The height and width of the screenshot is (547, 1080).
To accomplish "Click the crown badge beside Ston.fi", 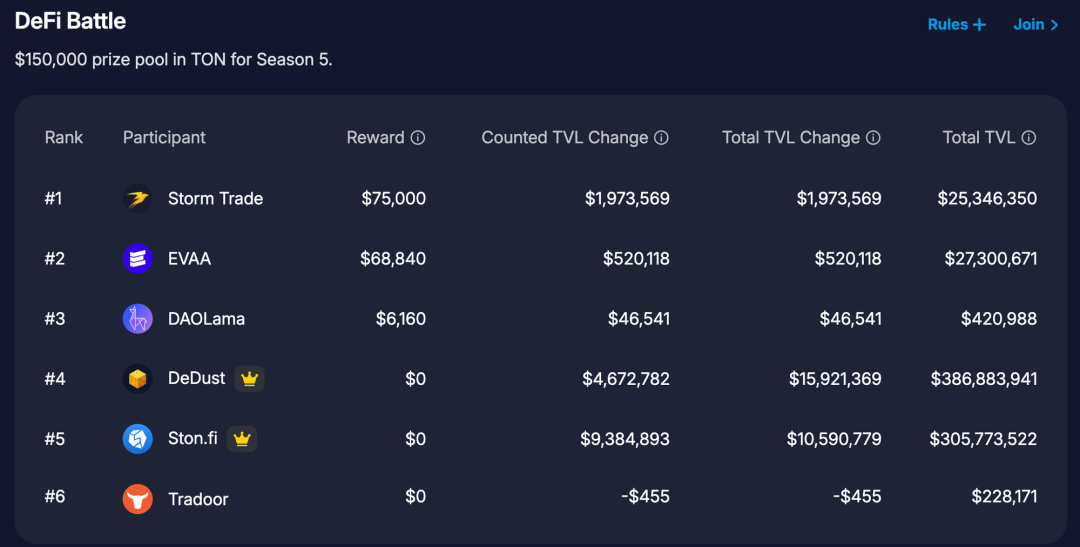I will pos(242,439).
